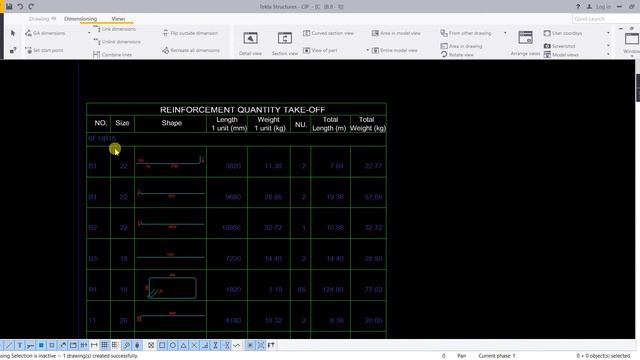Image resolution: width=640 pixels, height=360 pixels.
Task: Toggle the line selection switch
Action: [9, 345]
